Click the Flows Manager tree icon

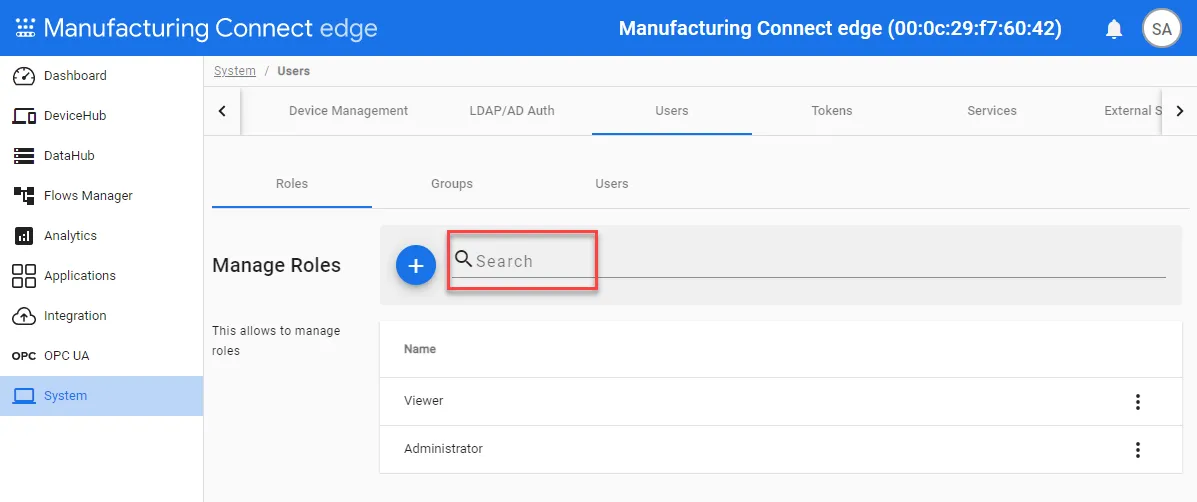click(x=24, y=195)
